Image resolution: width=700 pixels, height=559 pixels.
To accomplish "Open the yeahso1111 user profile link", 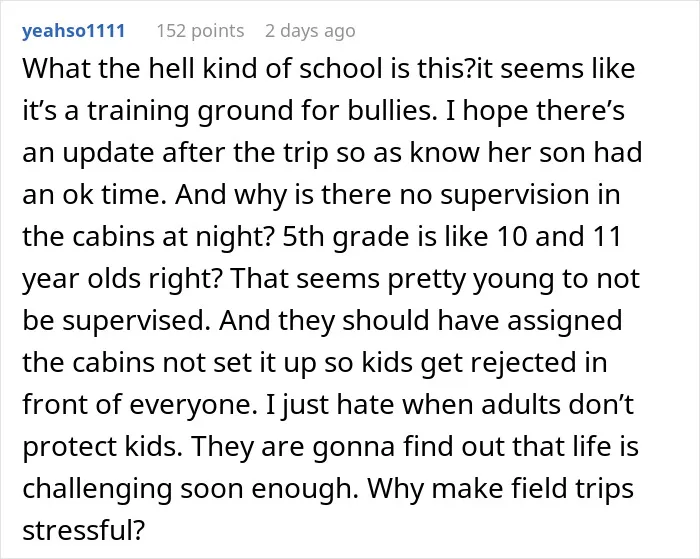I will click(x=74, y=31).
